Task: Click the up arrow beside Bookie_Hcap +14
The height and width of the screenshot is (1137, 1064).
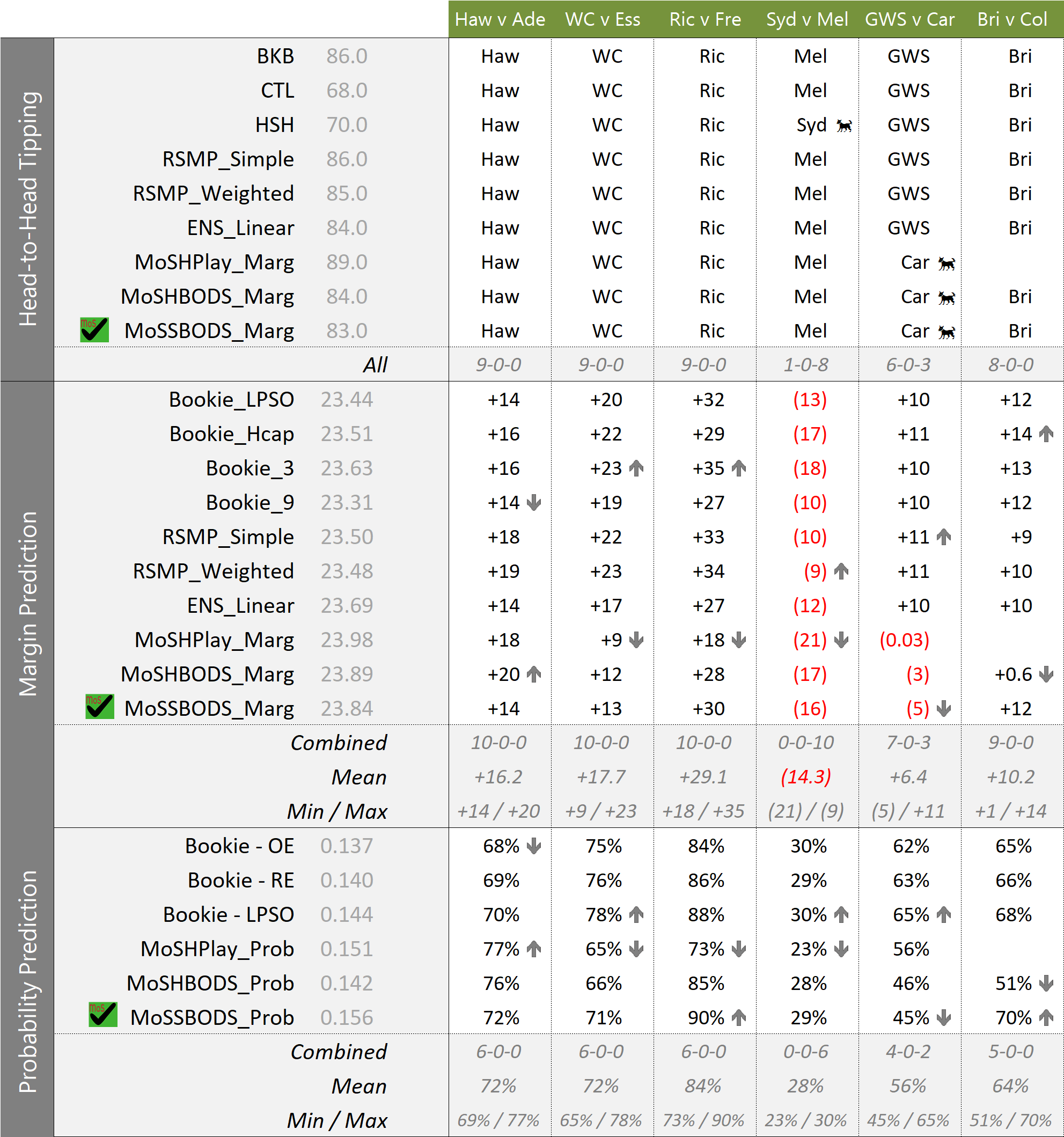Action: [x=1046, y=434]
